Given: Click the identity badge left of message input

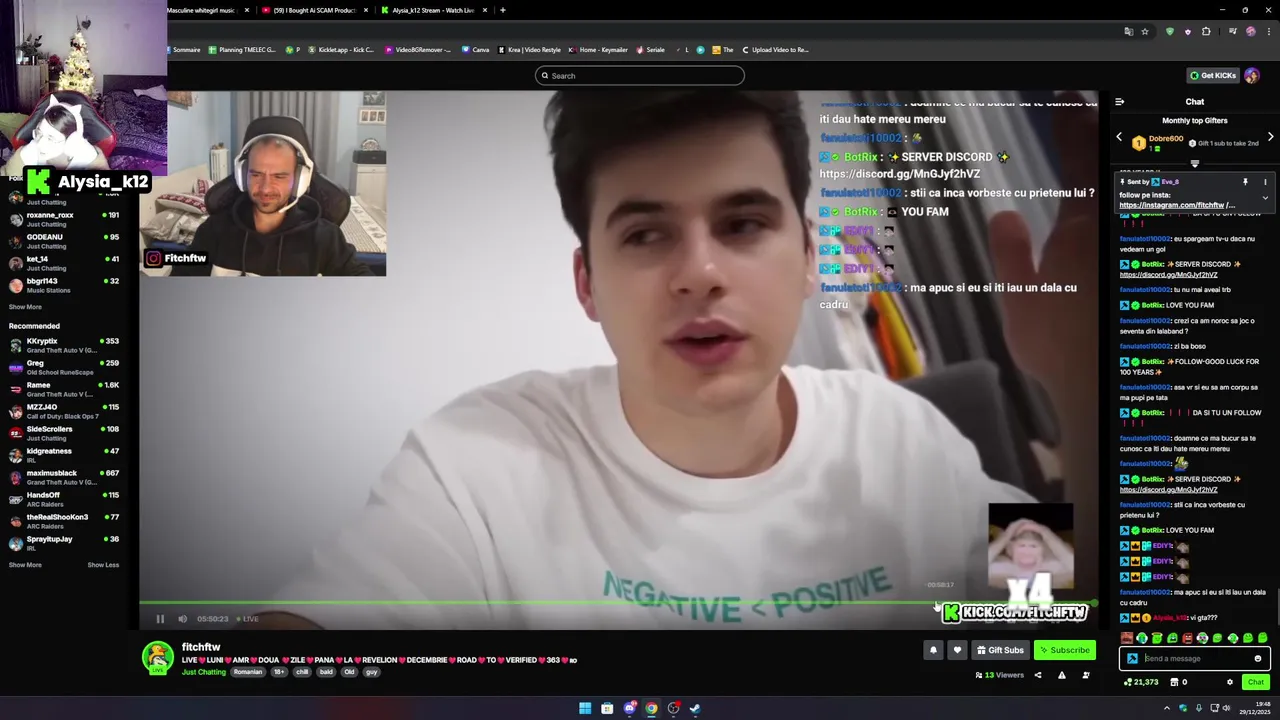Looking at the screenshot, I should tap(1132, 658).
